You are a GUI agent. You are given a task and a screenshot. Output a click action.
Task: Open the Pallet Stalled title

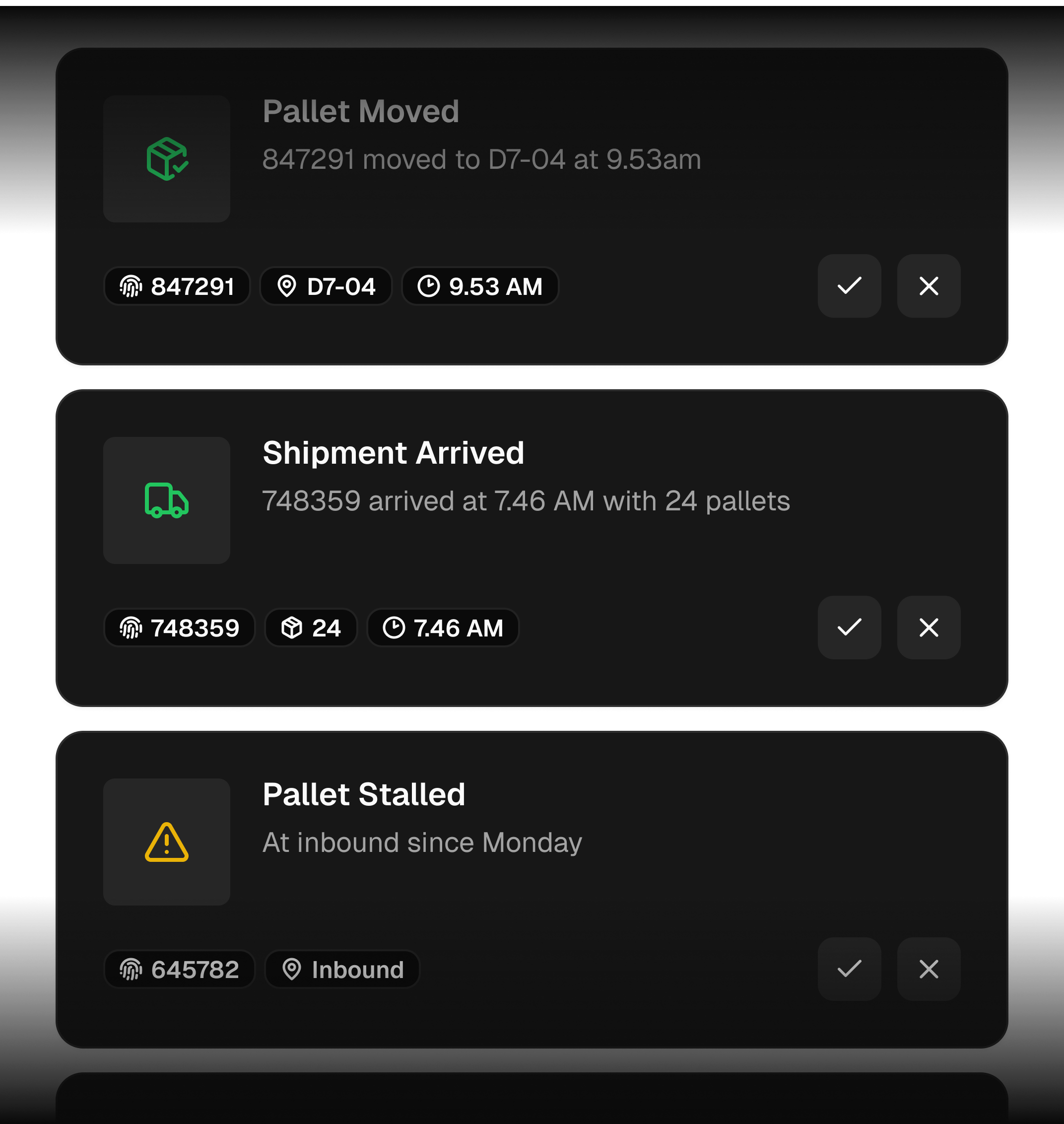[x=364, y=794]
